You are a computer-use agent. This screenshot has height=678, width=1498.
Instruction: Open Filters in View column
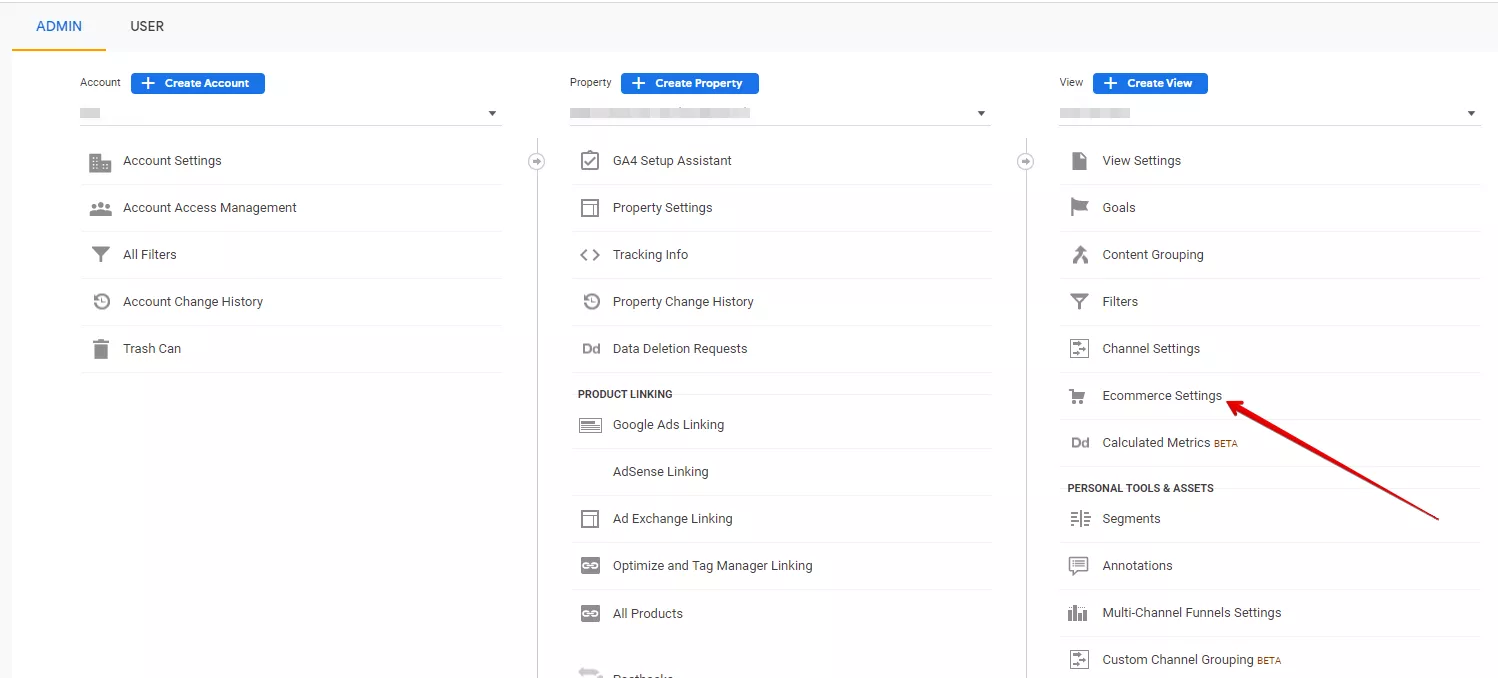[1120, 302]
